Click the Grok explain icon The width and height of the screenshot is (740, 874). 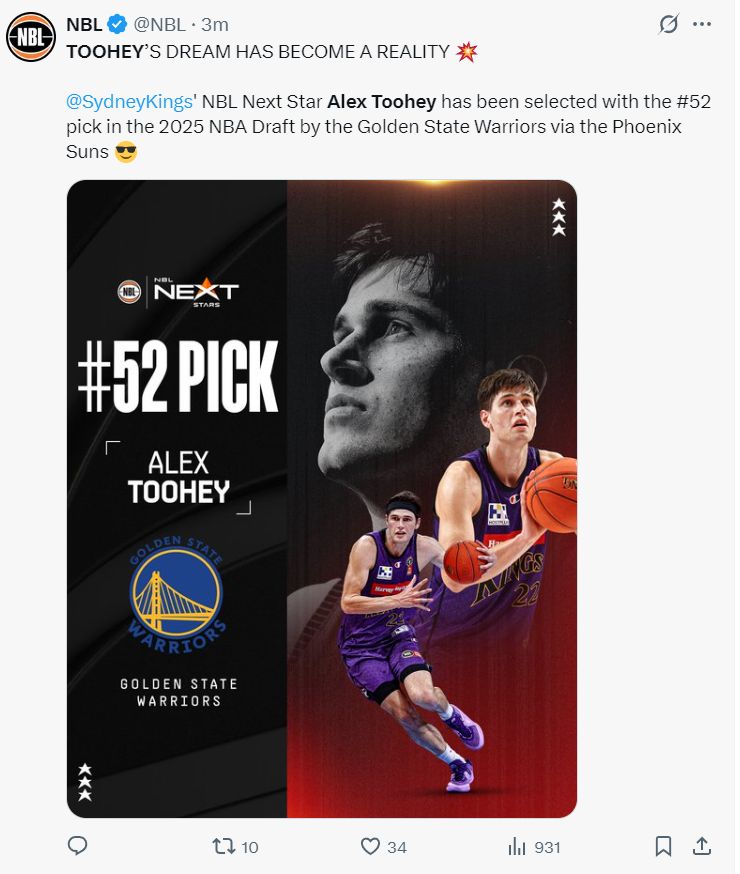(x=668, y=24)
